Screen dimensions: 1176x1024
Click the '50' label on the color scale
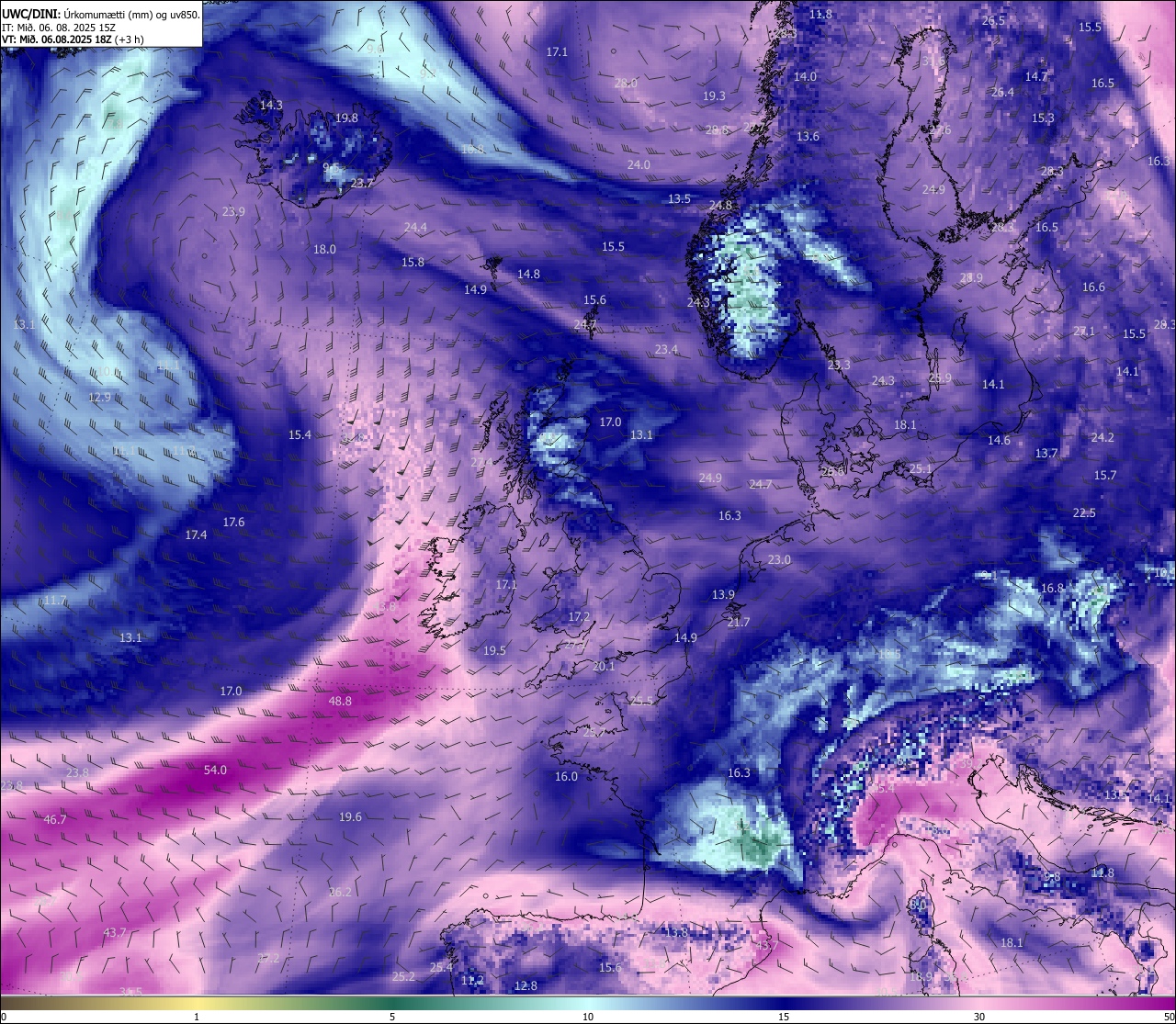[x=1169, y=1017]
